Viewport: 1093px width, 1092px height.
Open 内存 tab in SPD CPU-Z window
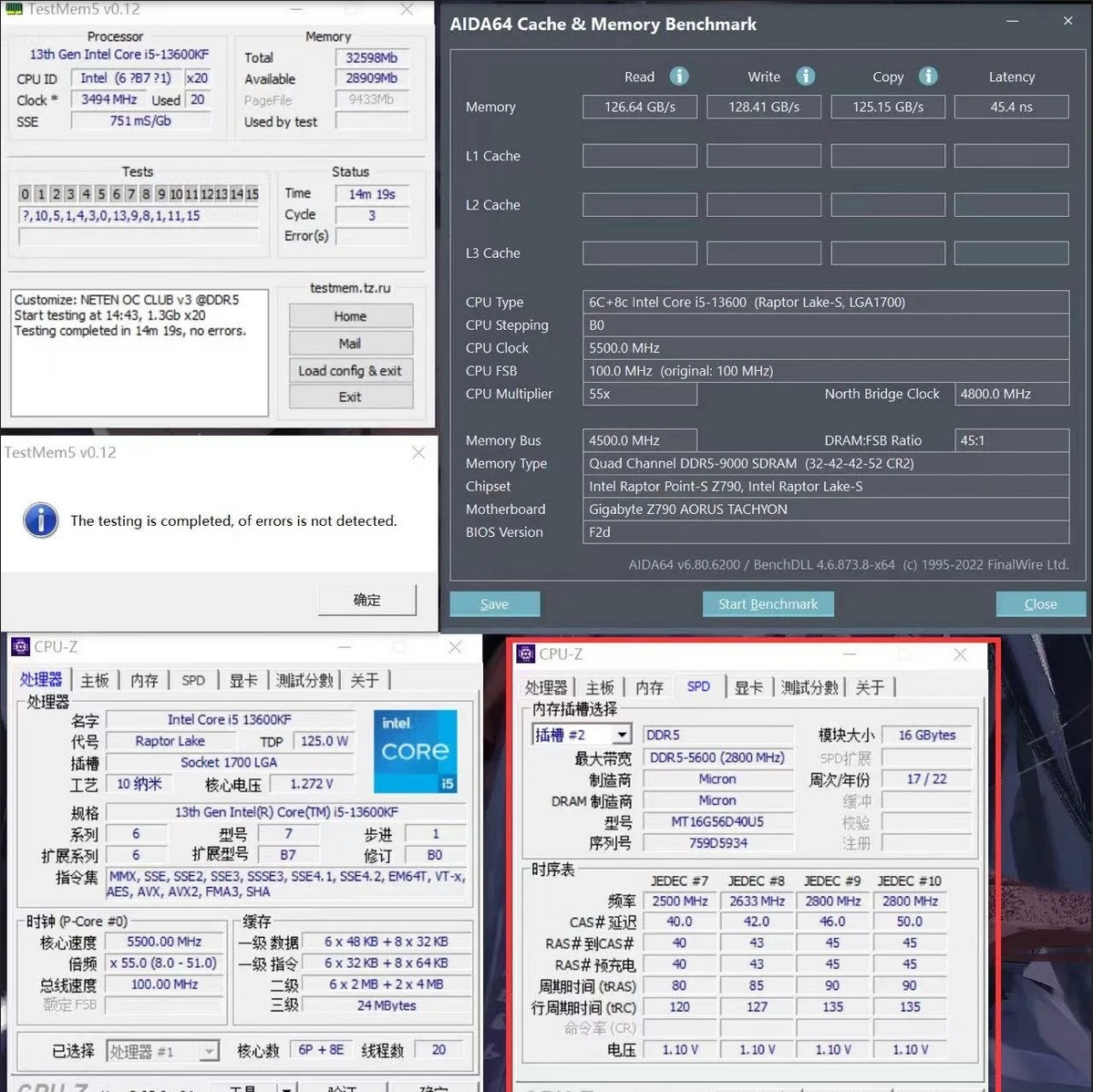(x=650, y=688)
